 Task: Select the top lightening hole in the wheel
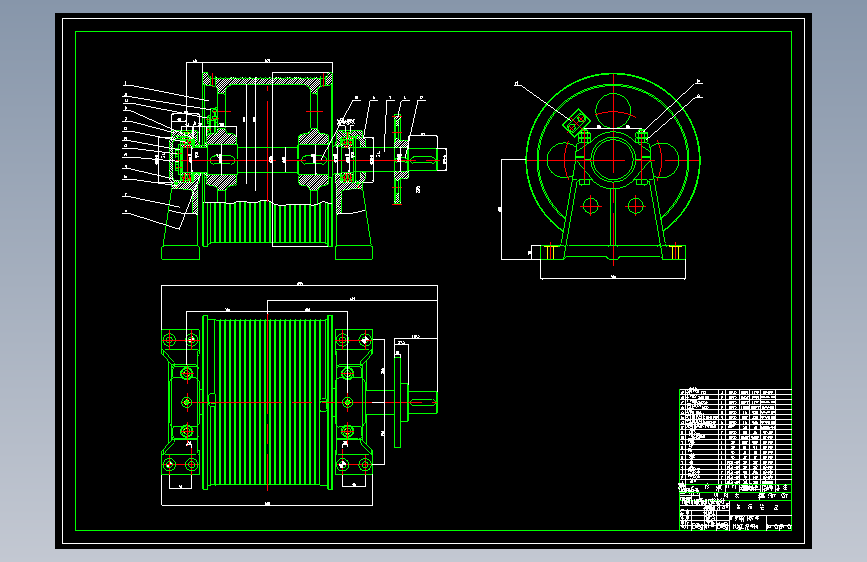coord(613,111)
